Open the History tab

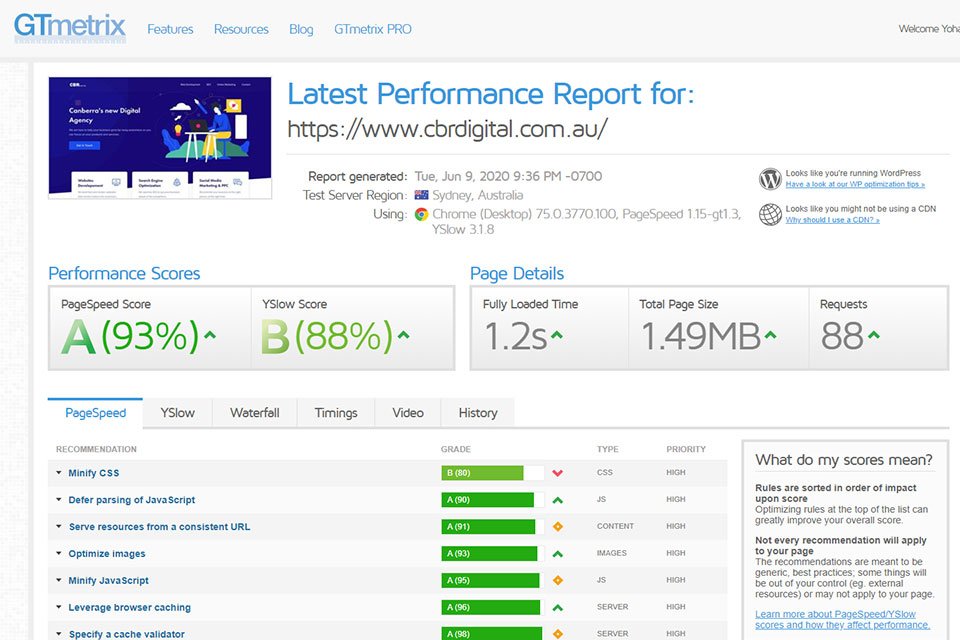pos(477,413)
